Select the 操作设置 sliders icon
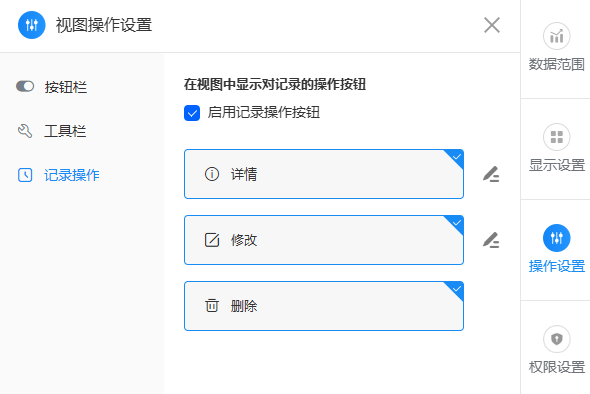The height and width of the screenshot is (394, 590). [557, 238]
